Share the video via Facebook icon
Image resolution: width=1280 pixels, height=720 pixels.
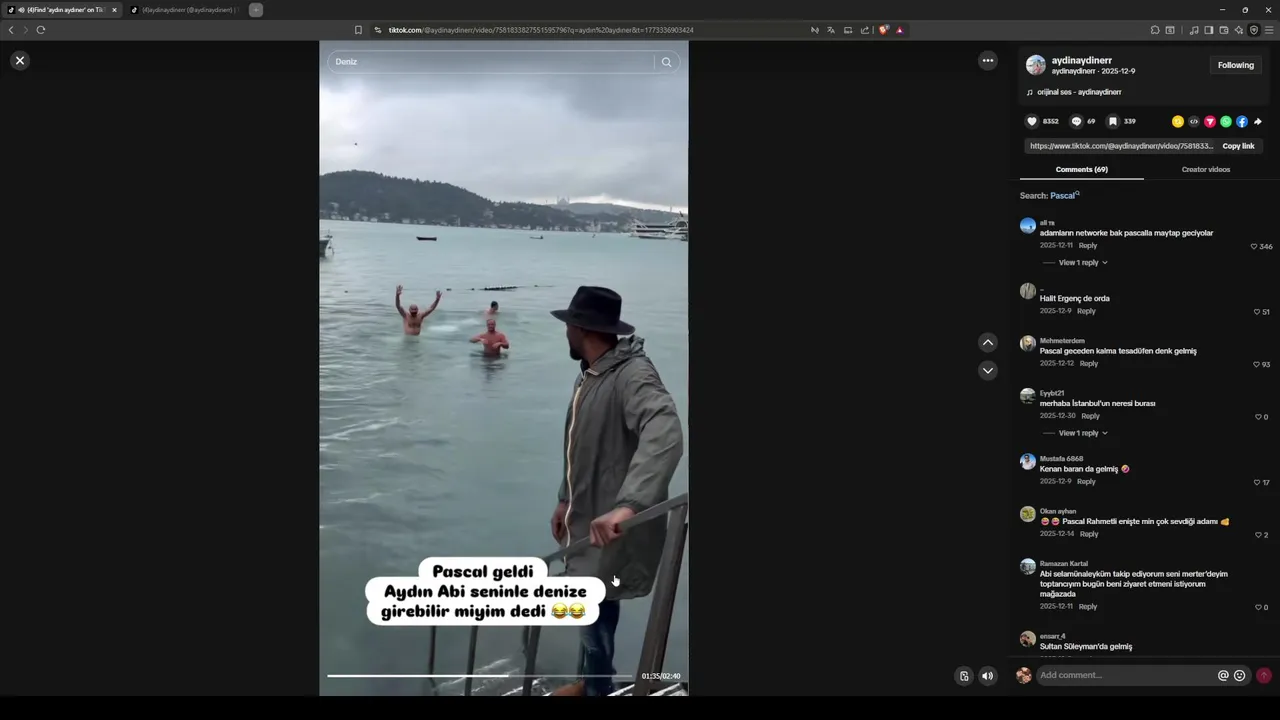(1242, 121)
